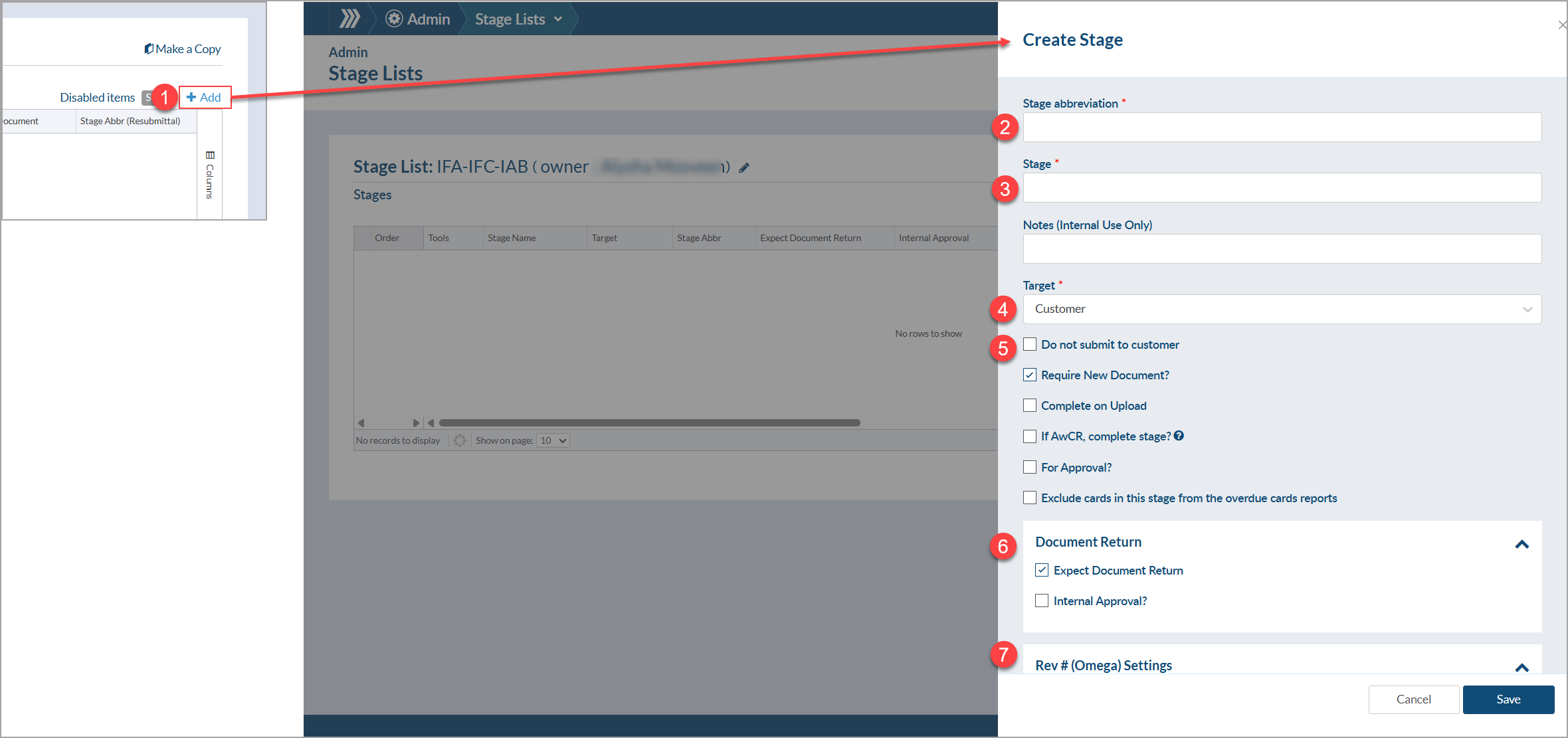Screen dimensions: 1568x738
Task: Enable the Internal Approval checkbox
Action: (1042, 600)
